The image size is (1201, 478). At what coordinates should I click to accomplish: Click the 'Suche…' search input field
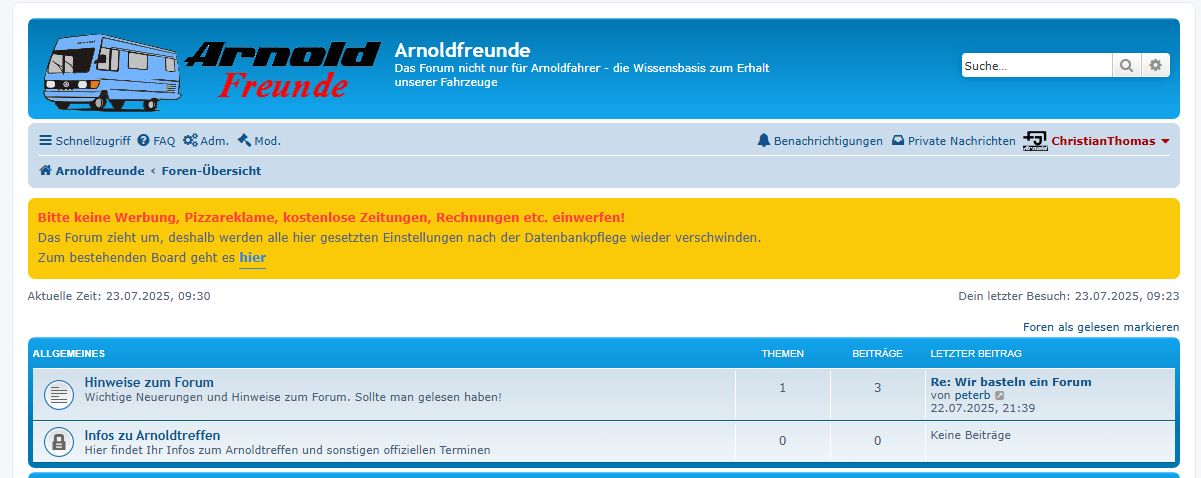coord(1037,65)
